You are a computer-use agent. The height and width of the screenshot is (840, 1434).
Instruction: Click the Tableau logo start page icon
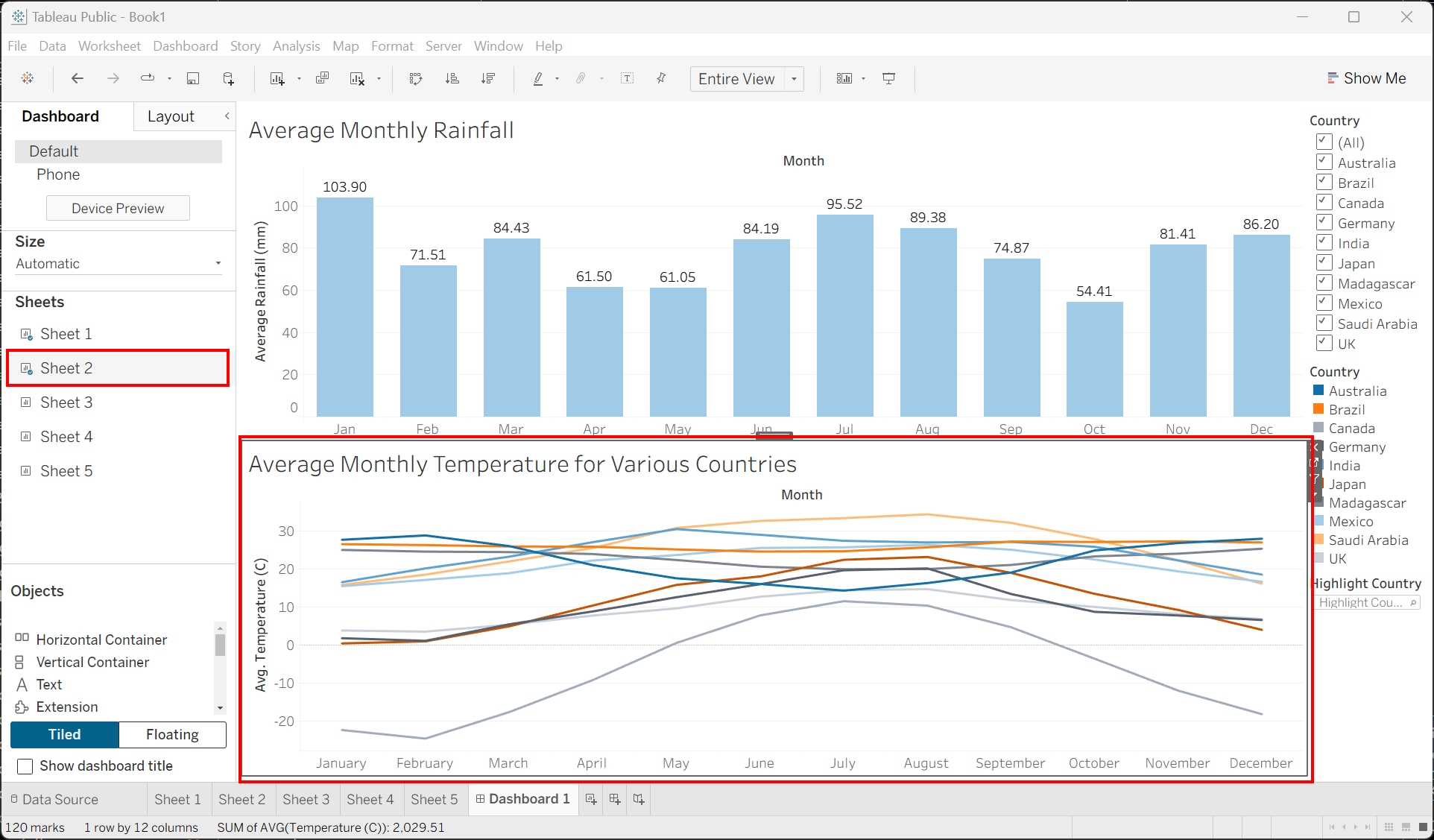point(28,78)
